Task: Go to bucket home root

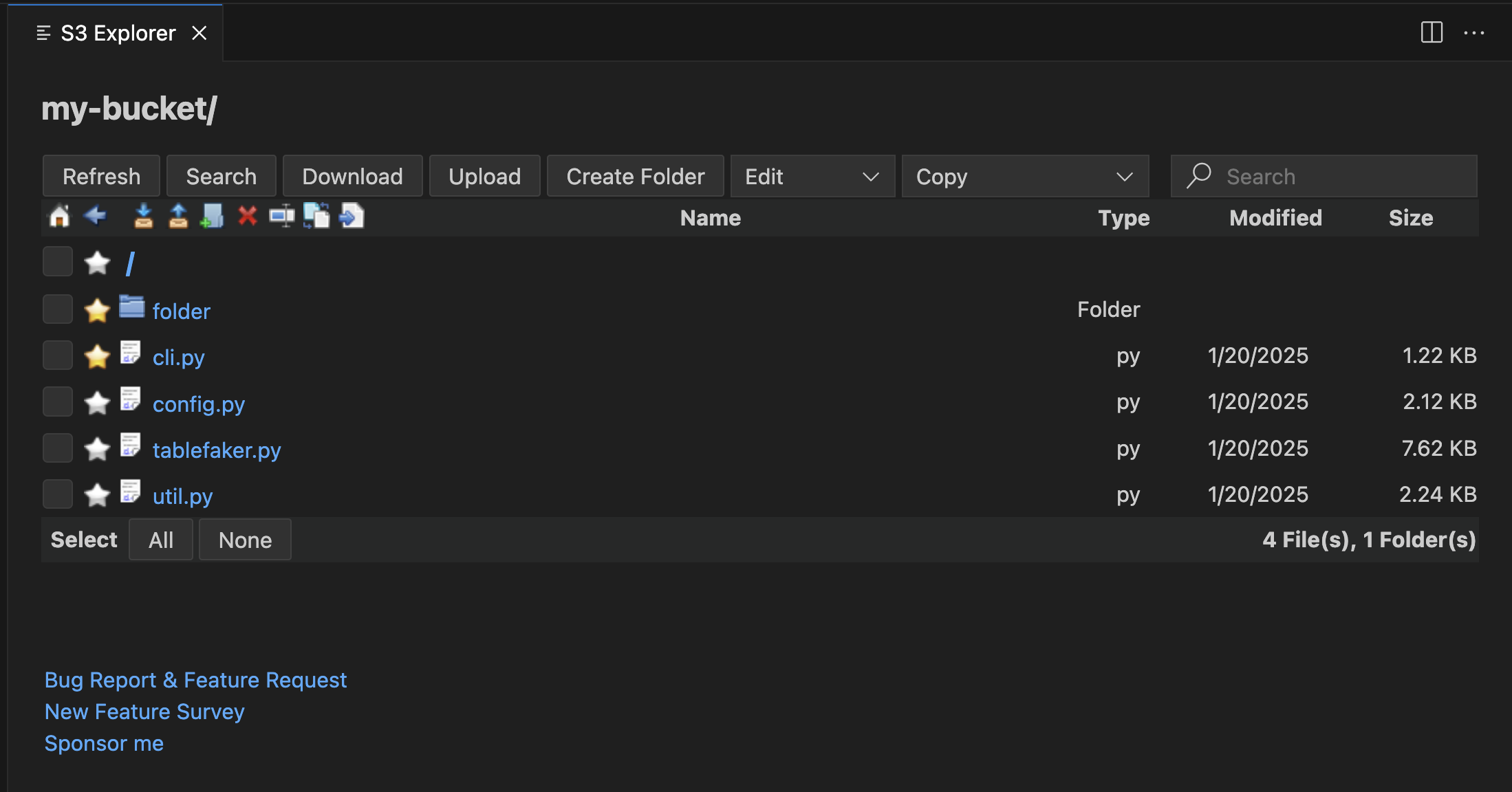Action: (x=58, y=216)
